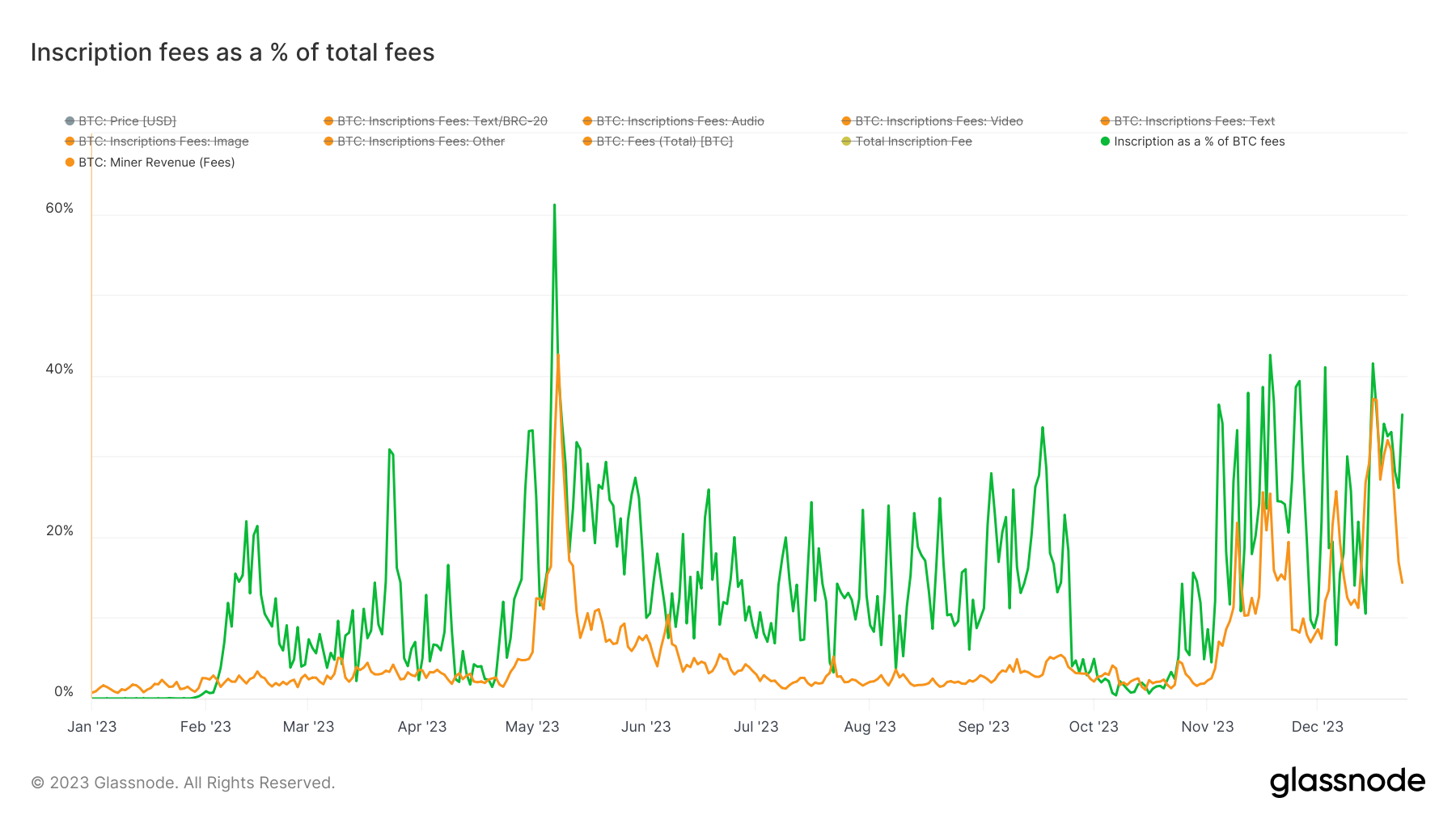
Task: Click the 60% y-axis label
Action: tap(59, 209)
